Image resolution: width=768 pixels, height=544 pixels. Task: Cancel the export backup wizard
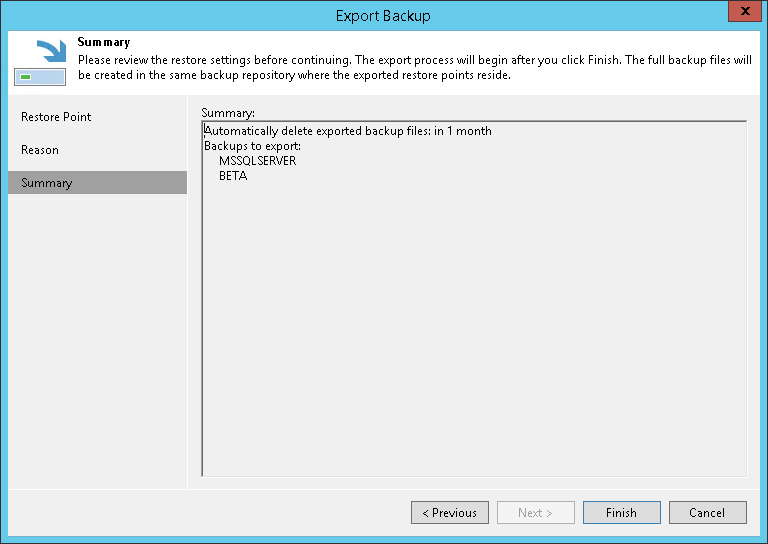707,513
